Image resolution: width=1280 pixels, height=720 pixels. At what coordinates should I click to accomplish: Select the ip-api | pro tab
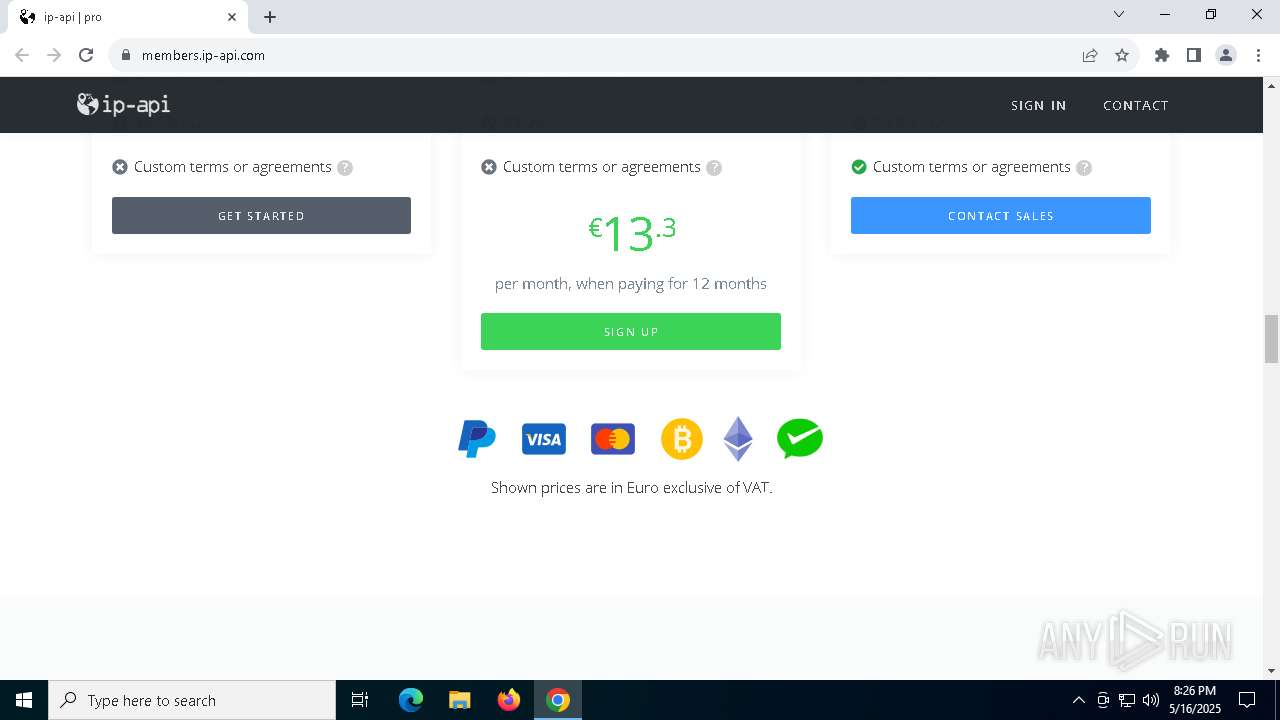click(128, 17)
